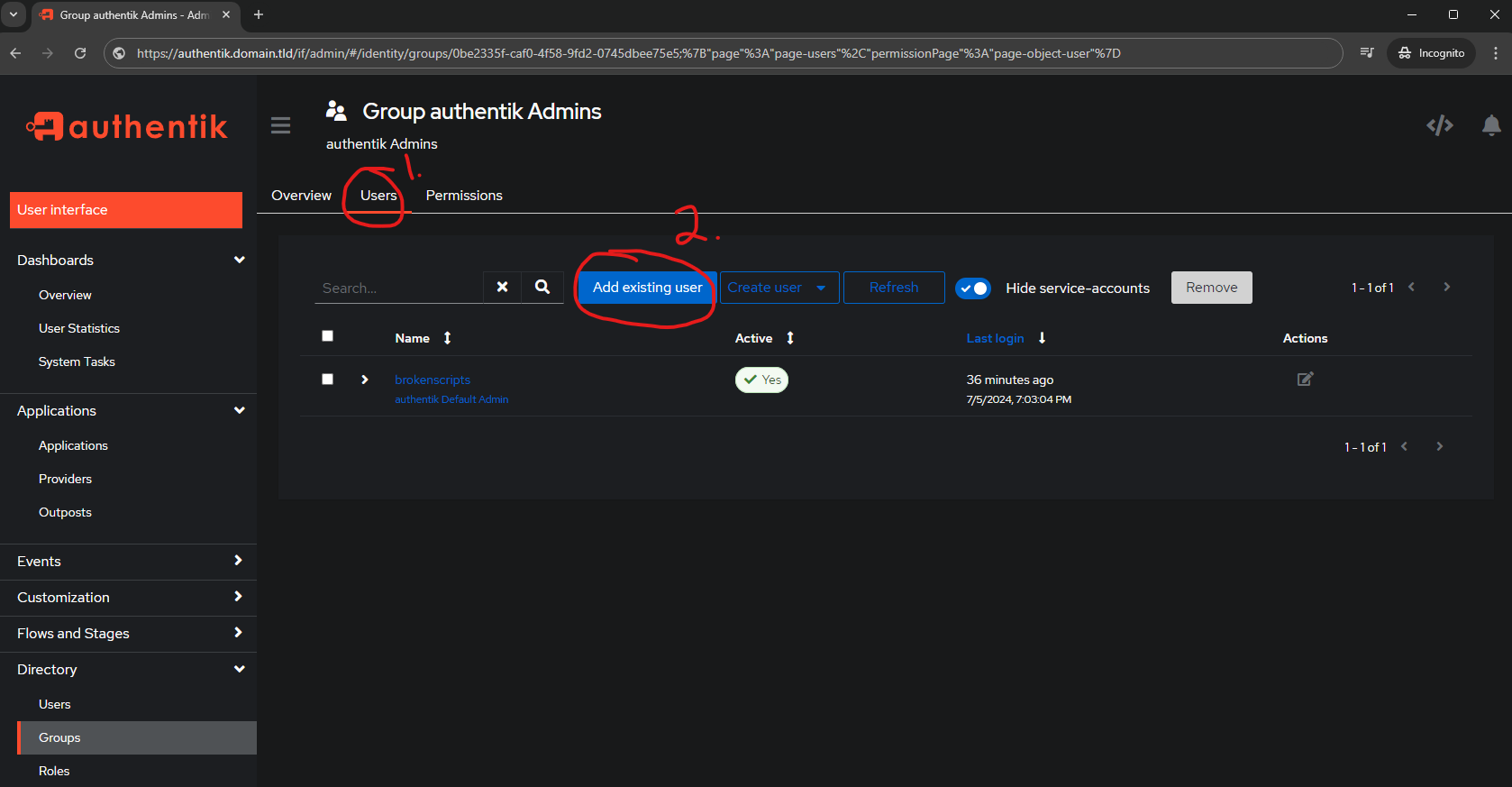The image size is (1512, 787).
Task: Click the Refresh button
Action: click(x=894, y=288)
